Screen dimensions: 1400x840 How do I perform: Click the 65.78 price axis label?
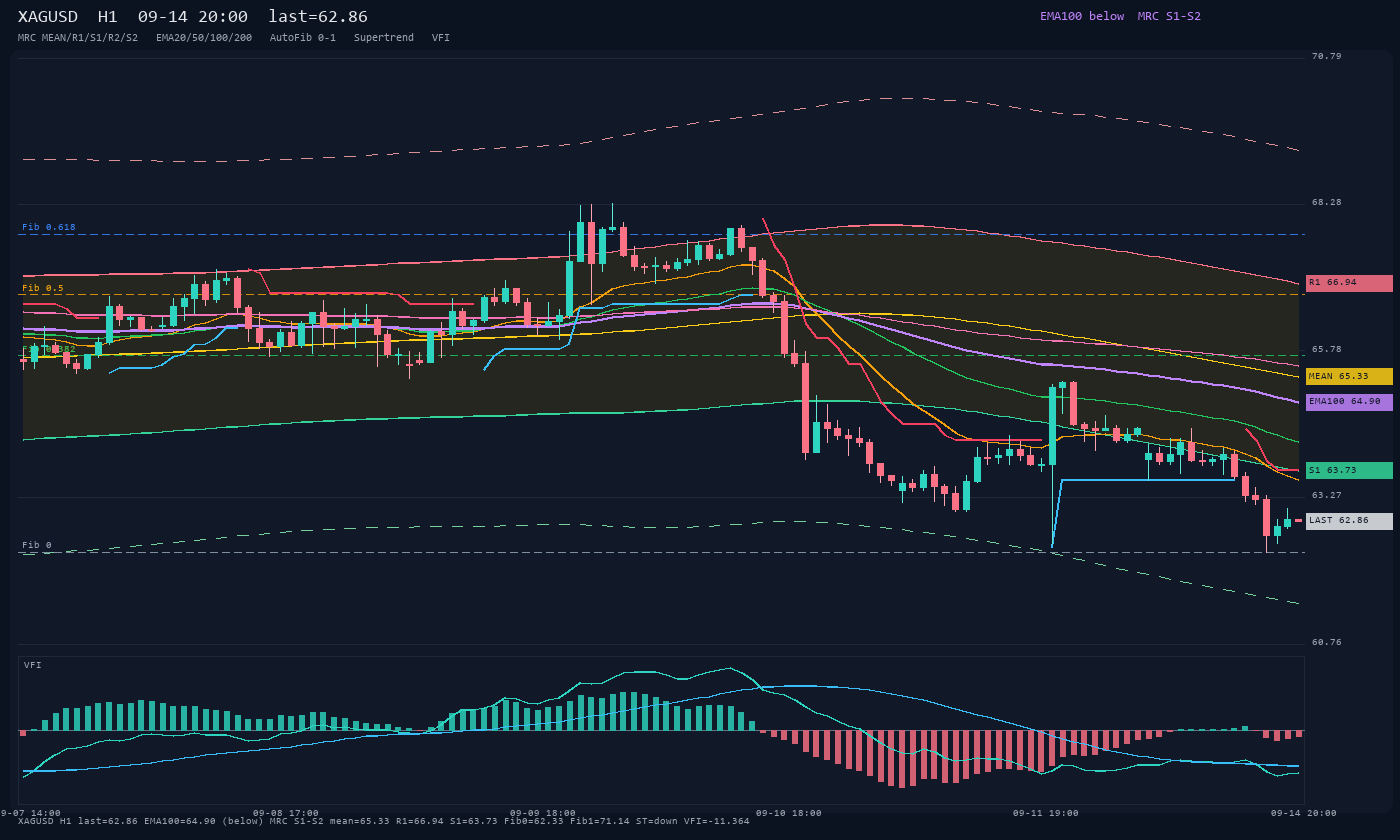[x=1327, y=349]
